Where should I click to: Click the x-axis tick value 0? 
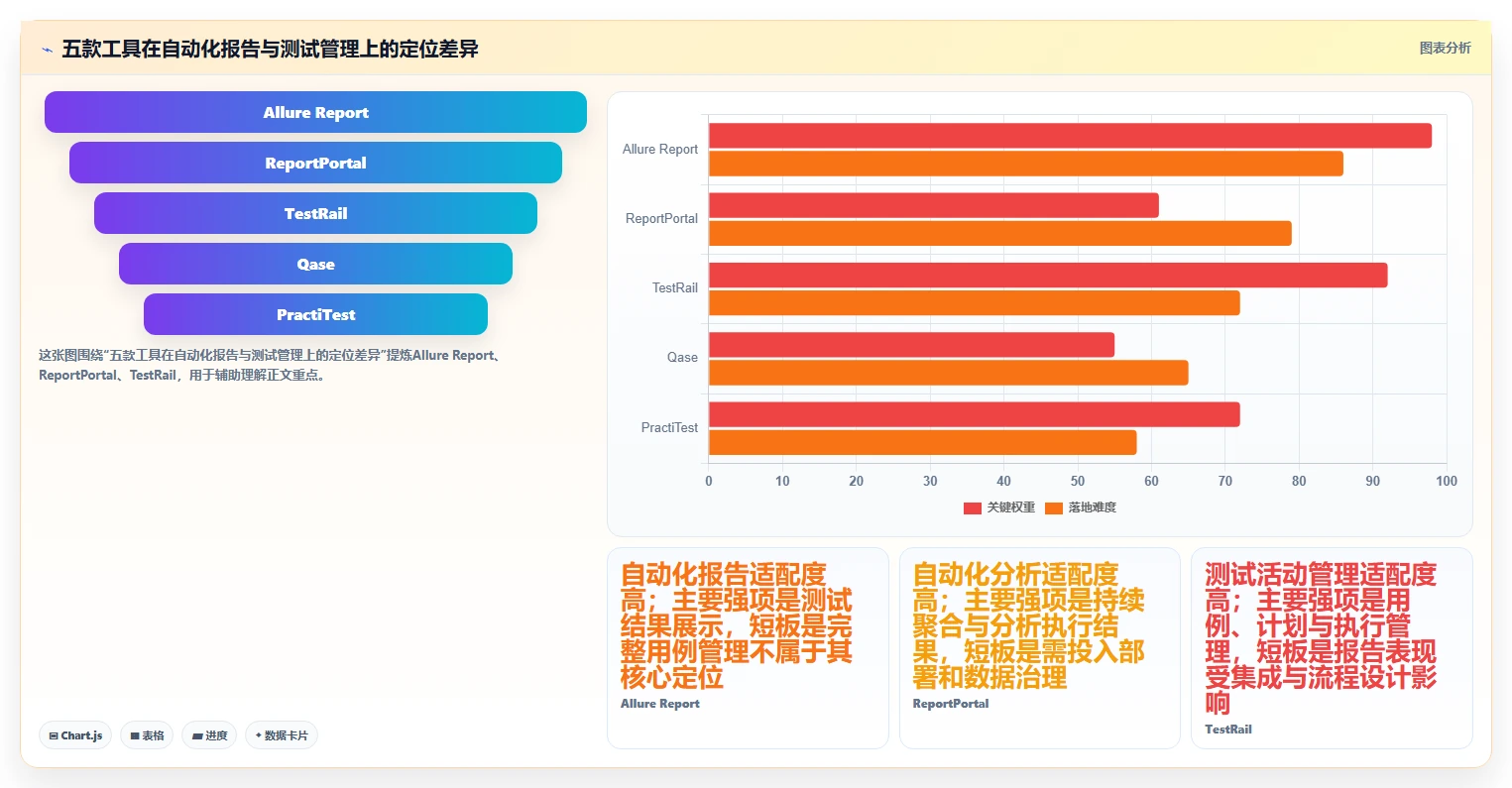tap(709, 481)
